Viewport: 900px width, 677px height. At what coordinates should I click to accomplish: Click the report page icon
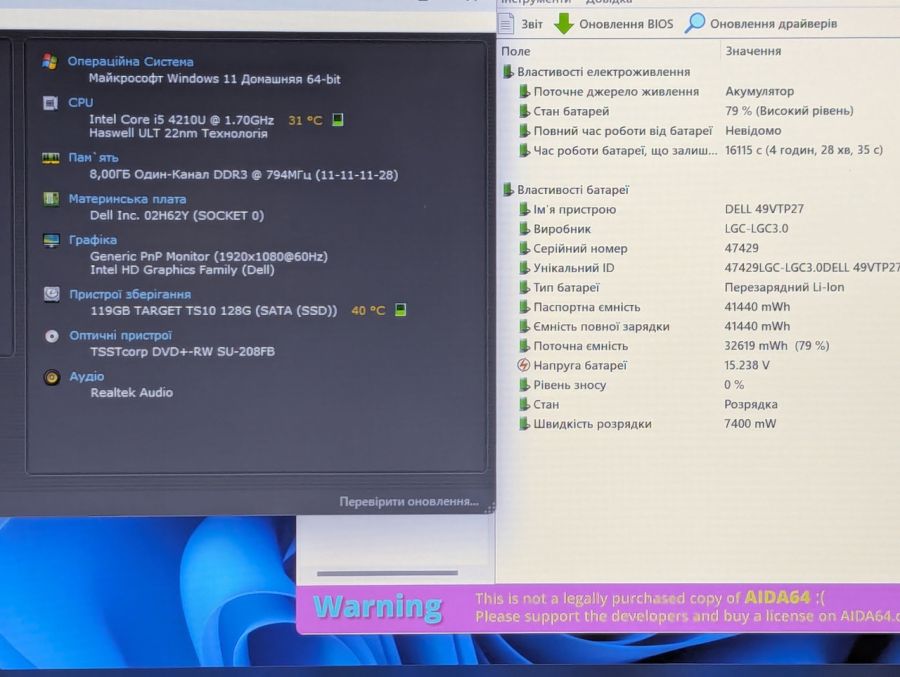[506, 24]
